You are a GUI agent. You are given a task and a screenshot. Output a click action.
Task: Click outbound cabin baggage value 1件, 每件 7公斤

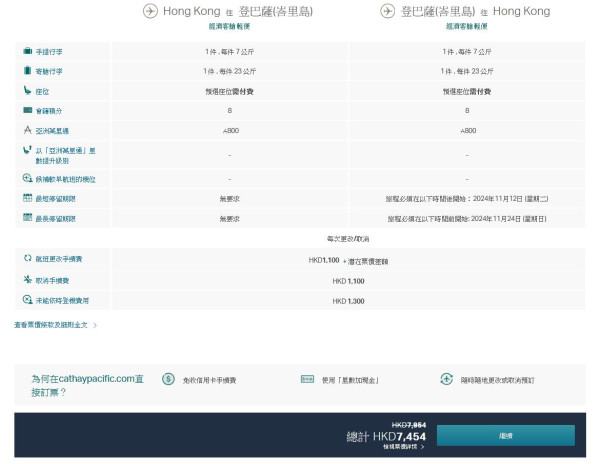click(230, 52)
